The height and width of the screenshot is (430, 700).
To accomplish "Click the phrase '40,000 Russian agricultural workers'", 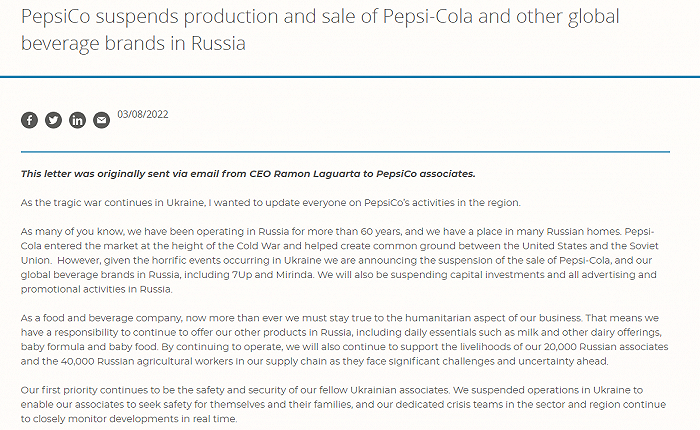I will pyautogui.click(x=139, y=361).
